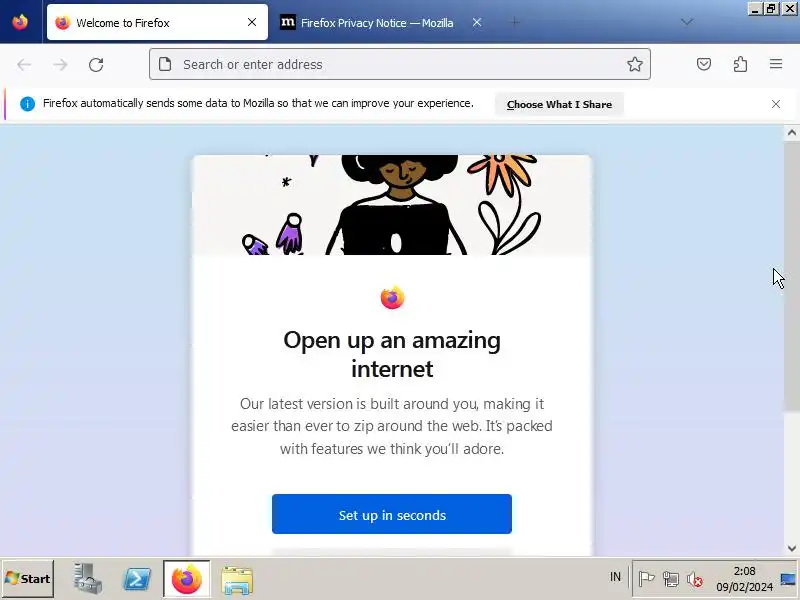The height and width of the screenshot is (600, 800).
Task: Bookmark this page with the star icon
Action: 634,64
